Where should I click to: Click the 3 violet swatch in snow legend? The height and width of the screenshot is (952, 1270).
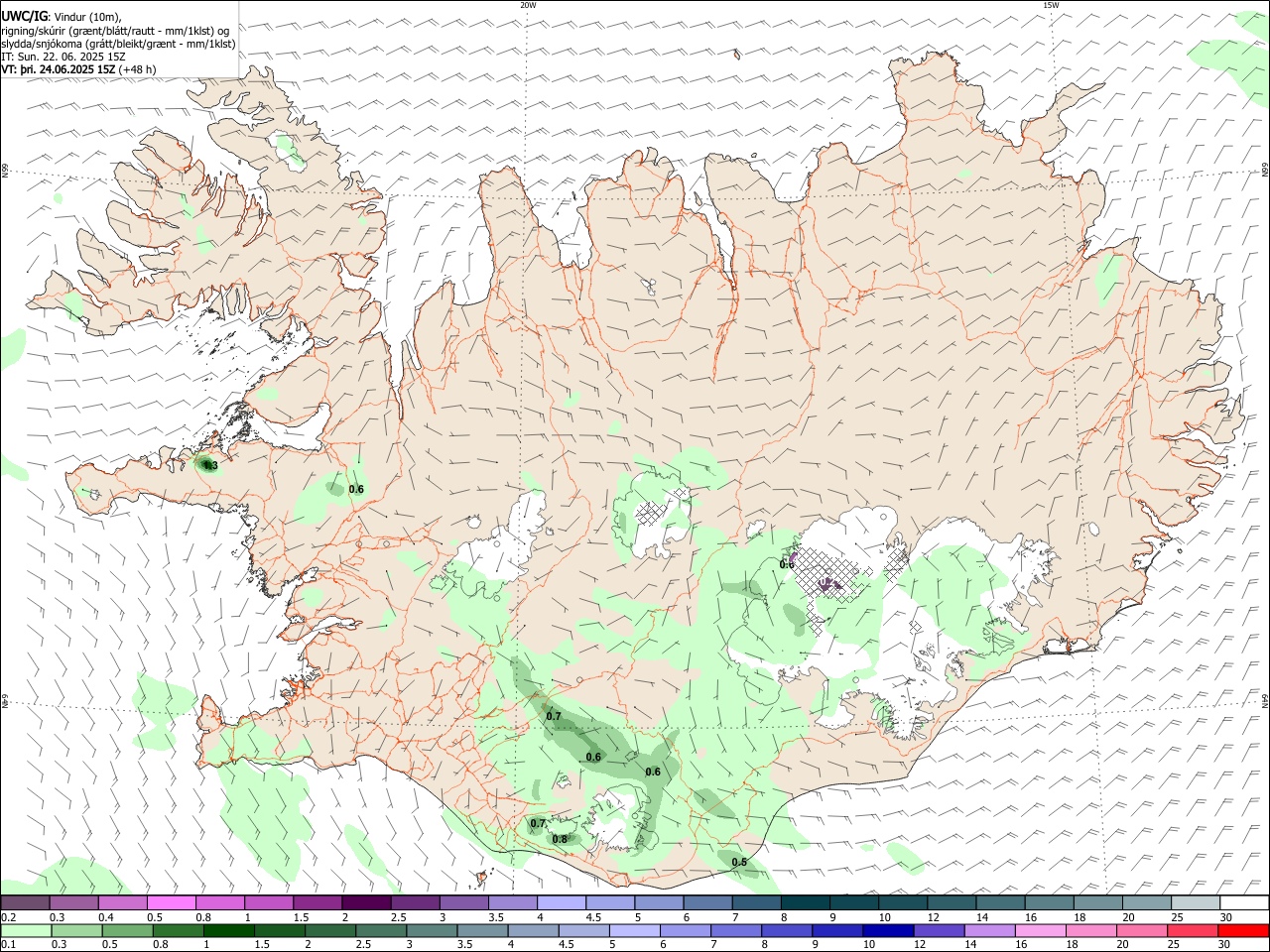tap(464, 903)
